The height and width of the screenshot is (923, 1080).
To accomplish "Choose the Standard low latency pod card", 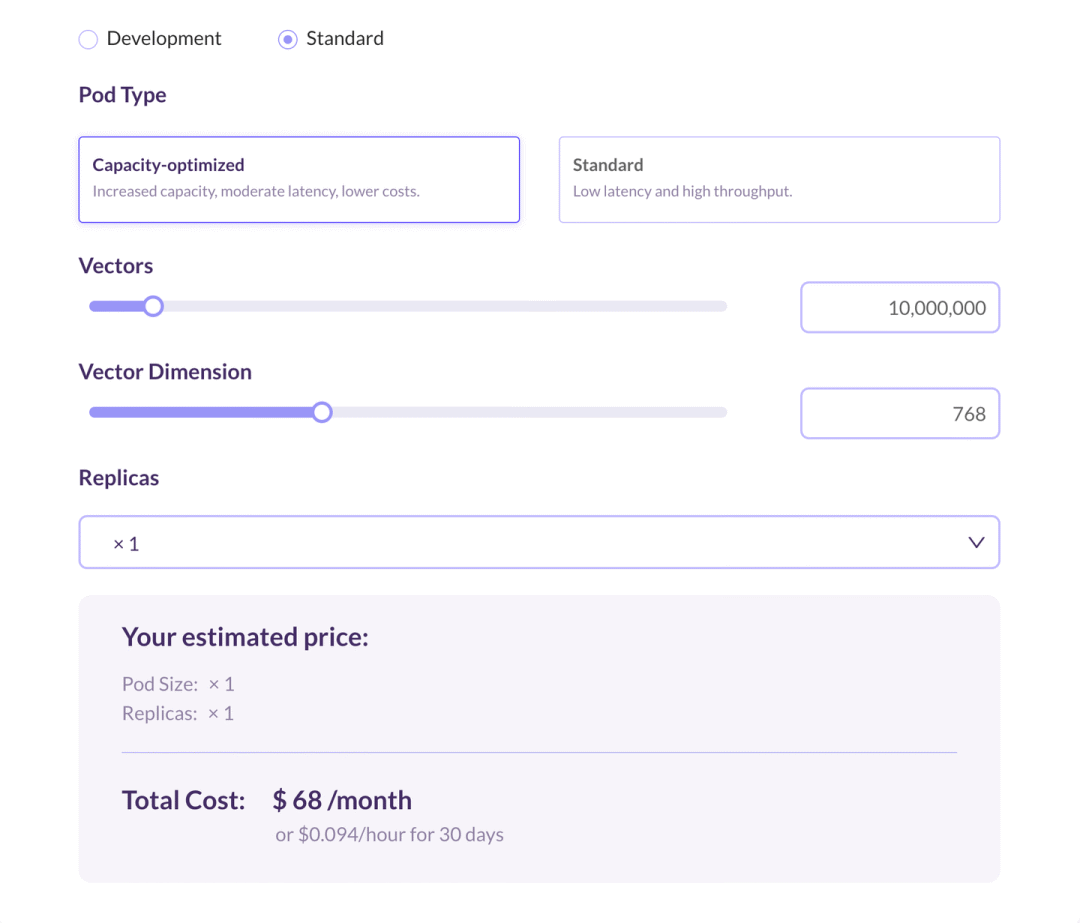I will pos(779,179).
